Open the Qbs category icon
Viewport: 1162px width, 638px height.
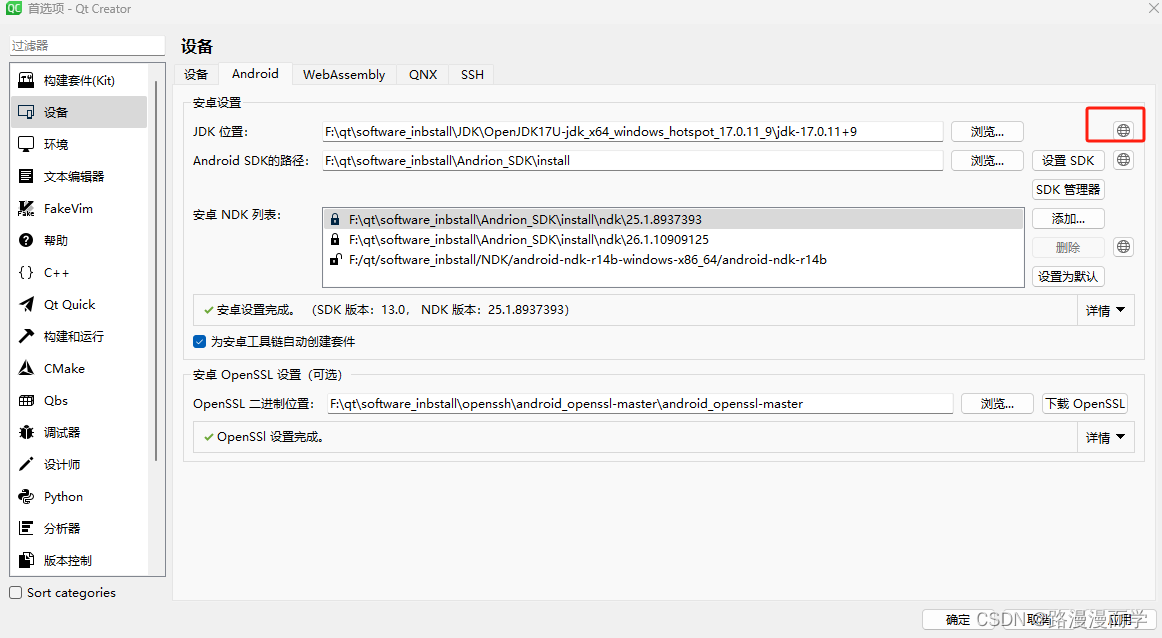(x=26, y=400)
